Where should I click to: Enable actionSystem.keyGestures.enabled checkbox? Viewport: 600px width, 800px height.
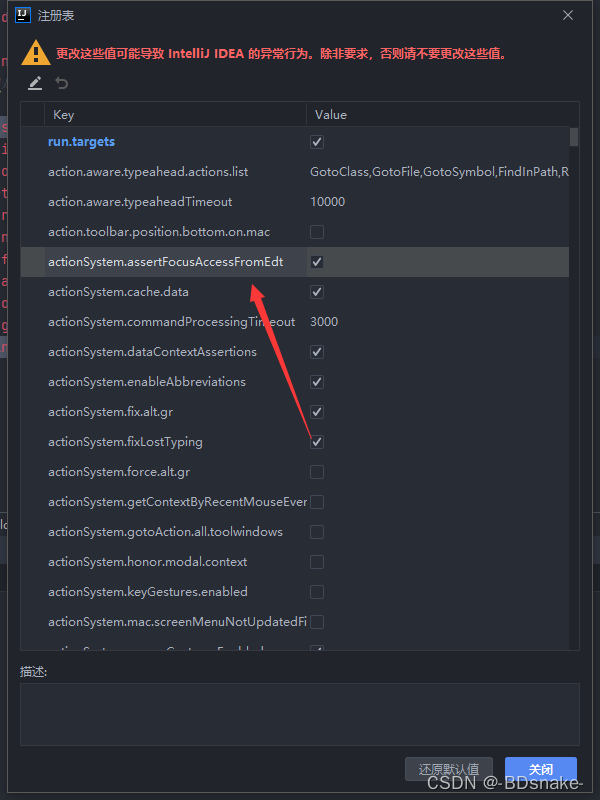click(x=317, y=592)
